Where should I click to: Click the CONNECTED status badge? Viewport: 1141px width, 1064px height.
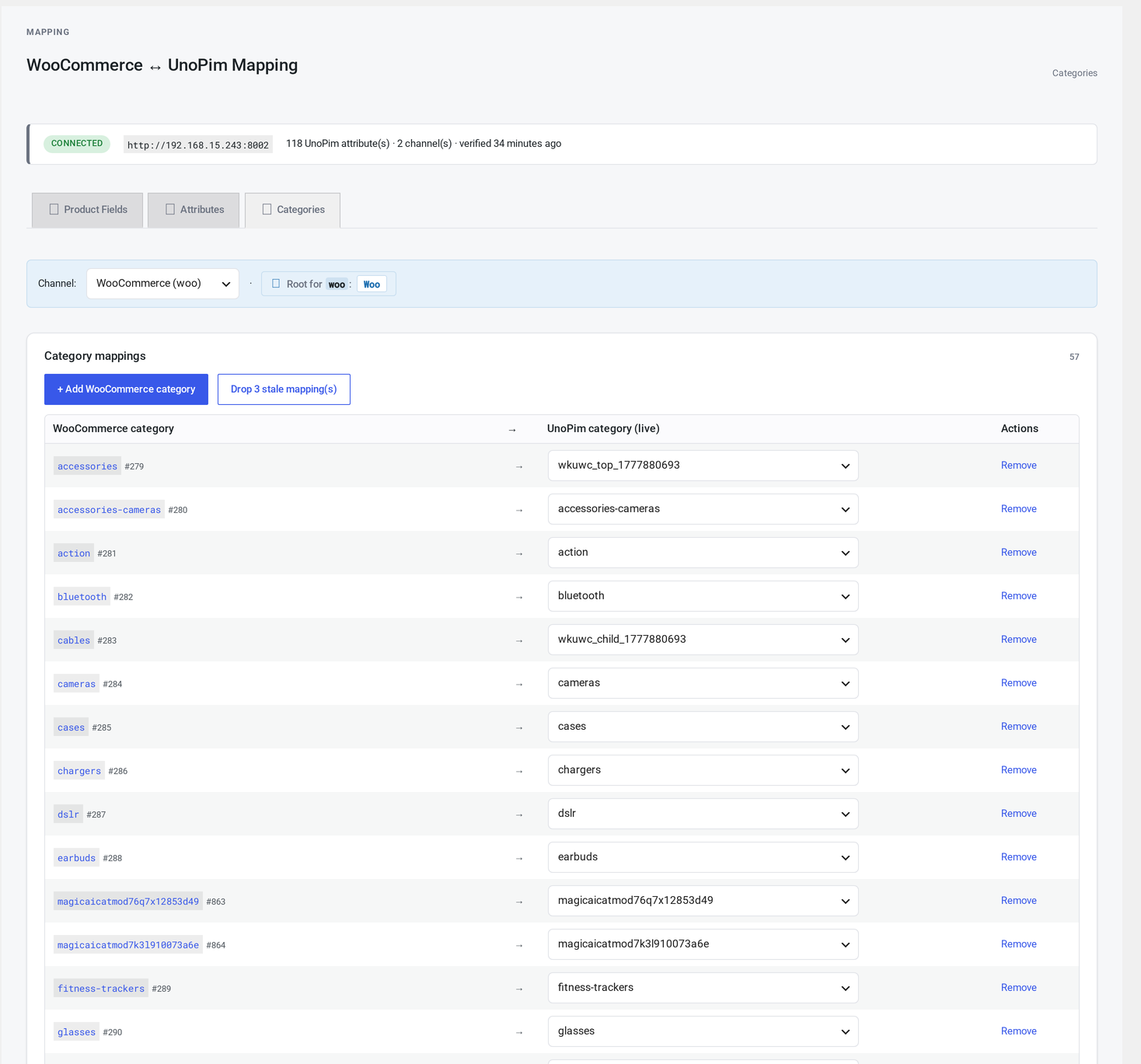point(77,144)
